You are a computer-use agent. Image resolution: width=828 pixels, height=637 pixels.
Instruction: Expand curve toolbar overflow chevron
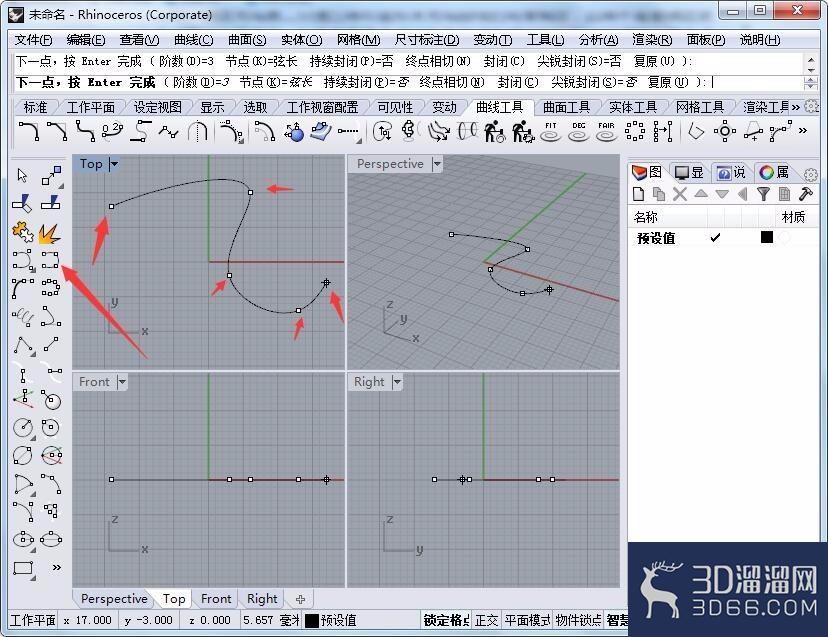(x=803, y=130)
